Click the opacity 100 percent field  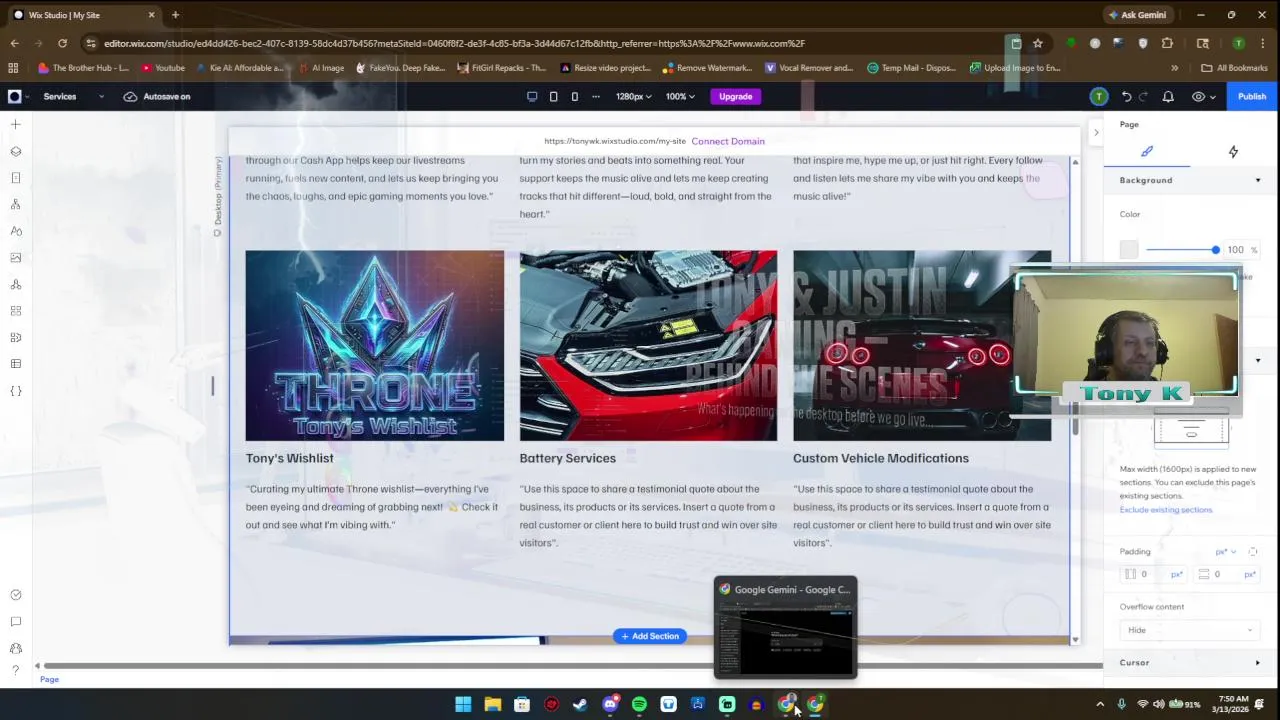click(1242, 250)
